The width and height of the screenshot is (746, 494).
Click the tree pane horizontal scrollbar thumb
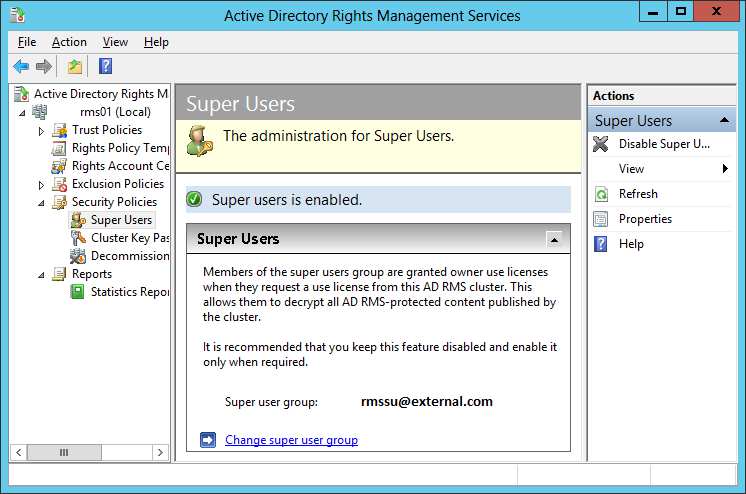[64, 452]
